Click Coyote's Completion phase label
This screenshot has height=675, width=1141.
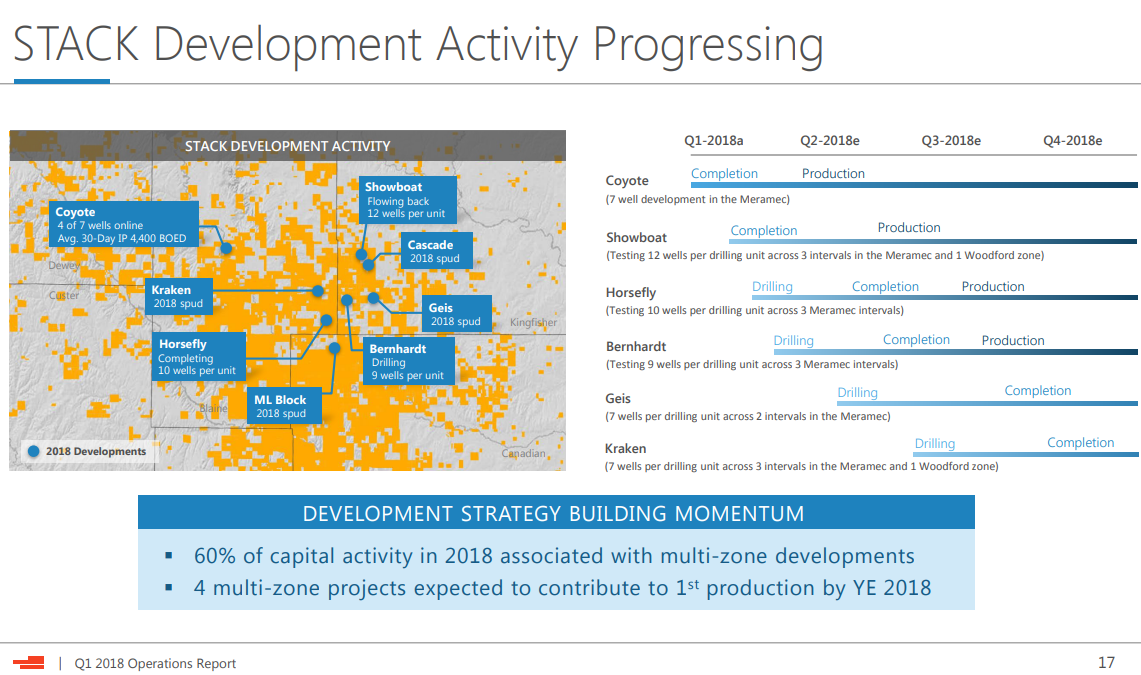pyautogui.click(x=724, y=173)
